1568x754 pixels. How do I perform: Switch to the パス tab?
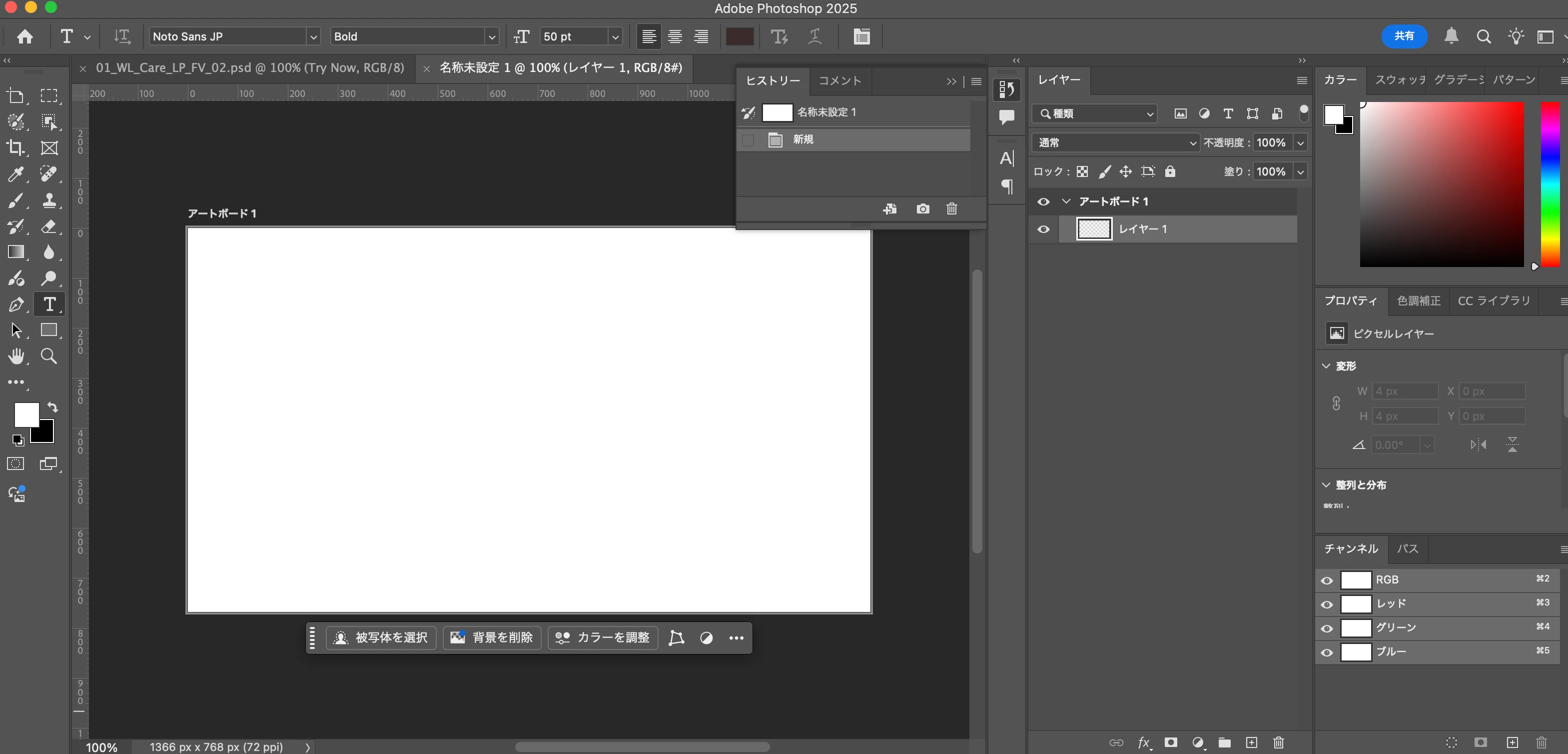click(1407, 549)
